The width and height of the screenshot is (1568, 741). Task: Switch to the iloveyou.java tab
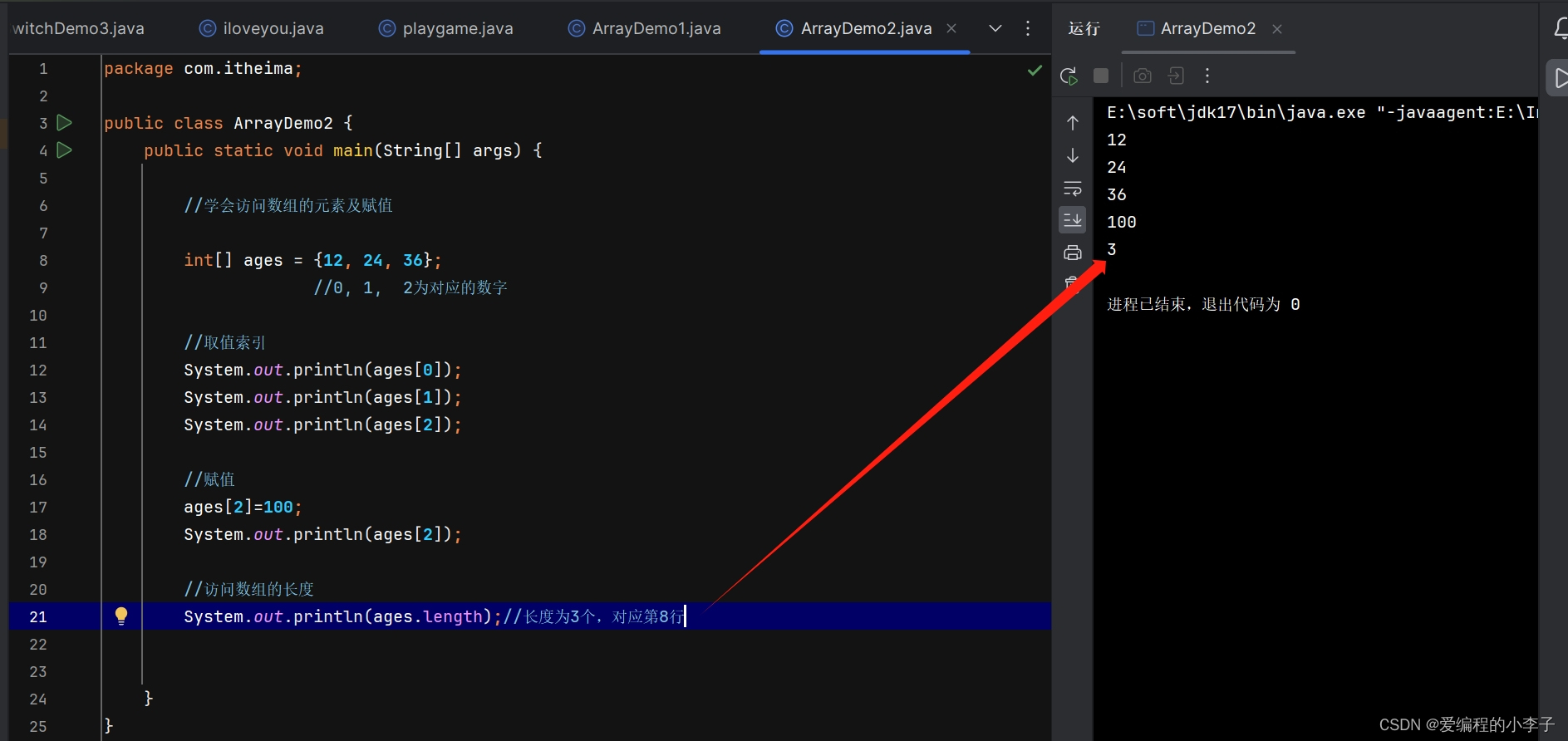[262, 28]
